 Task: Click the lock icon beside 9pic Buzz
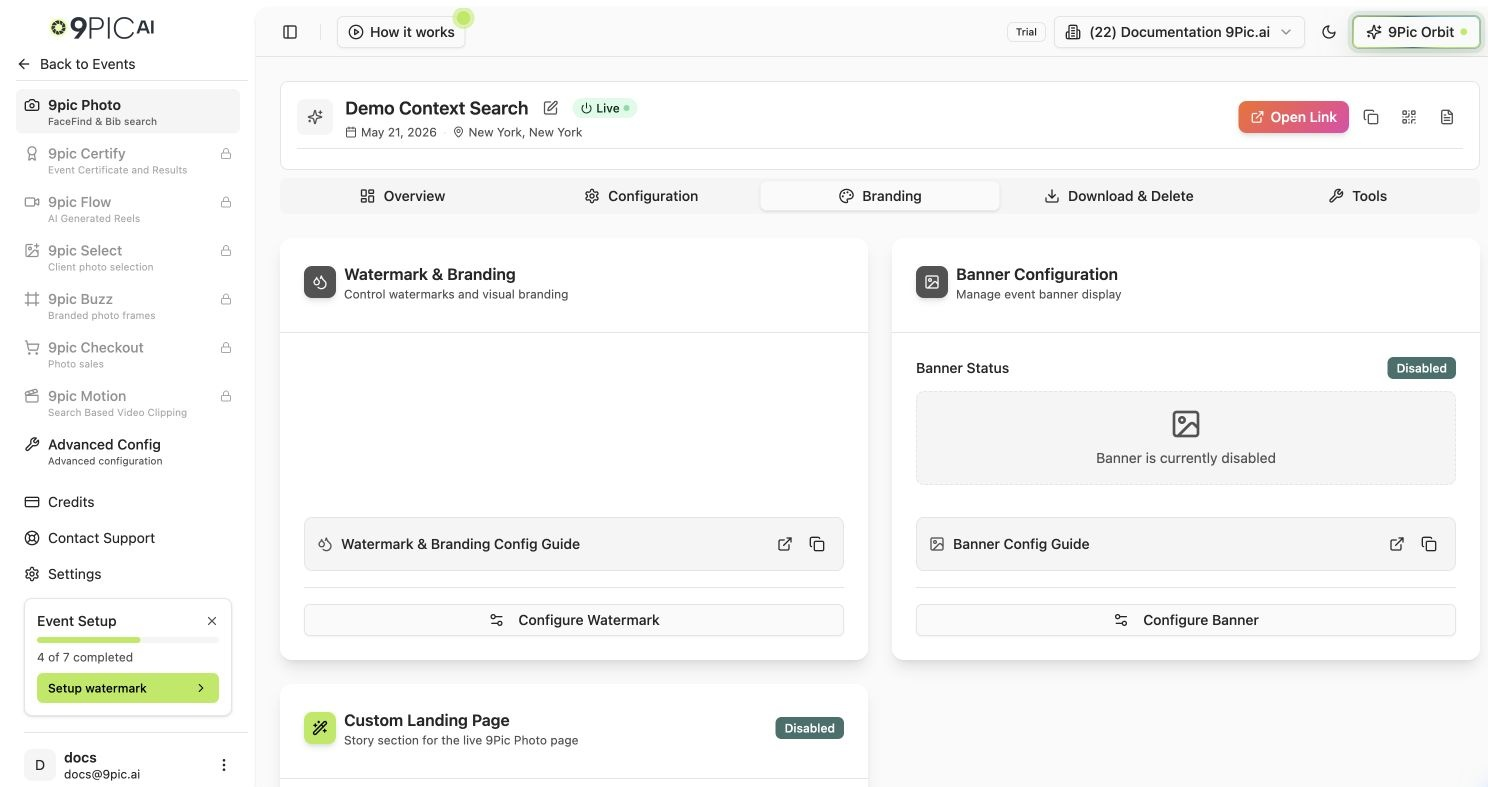(226, 299)
